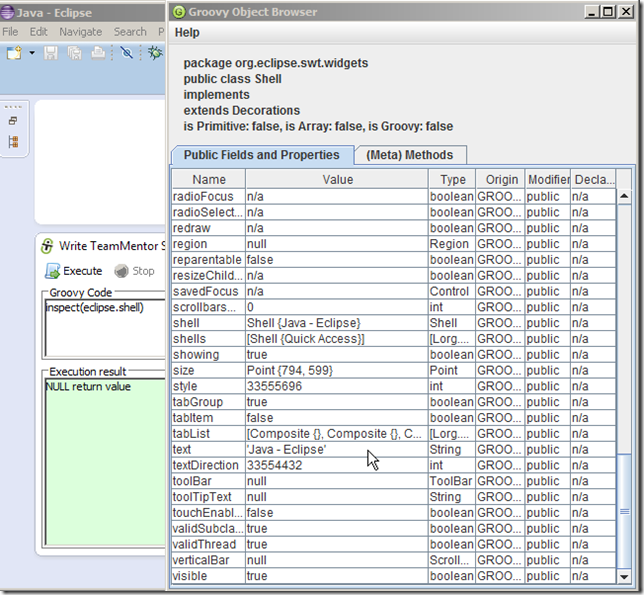The width and height of the screenshot is (644, 595).
Task: Sort table by the Name column header
Action: (x=208, y=179)
